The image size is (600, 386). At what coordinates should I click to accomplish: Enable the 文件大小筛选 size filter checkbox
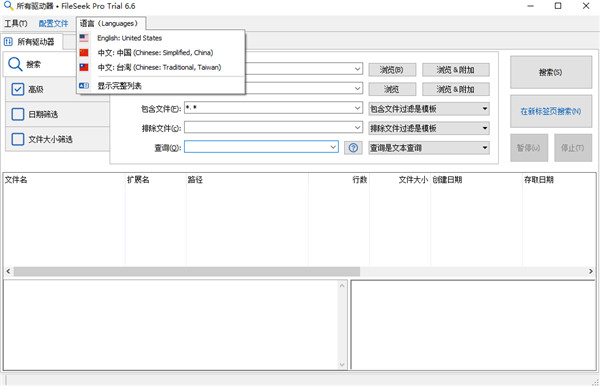(18, 139)
